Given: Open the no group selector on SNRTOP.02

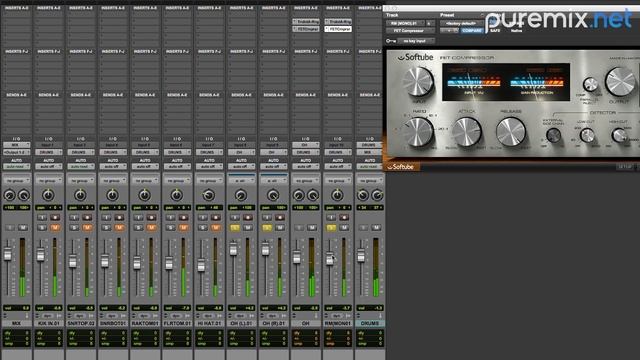Looking at the screenshot, I should click(x=80, y=180).
